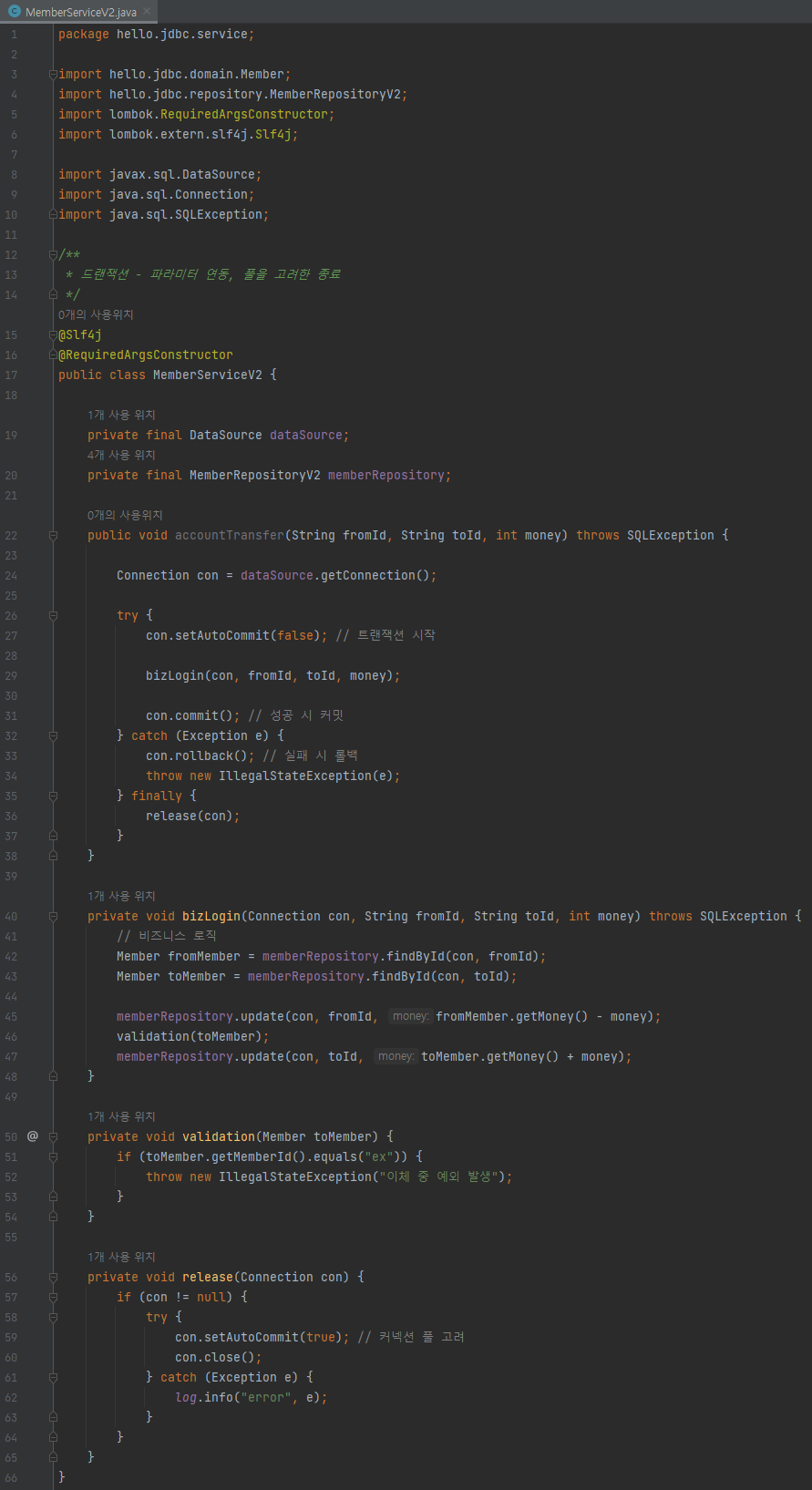
Task: Fold the catch block on line 32
Action: click(53, 735)
